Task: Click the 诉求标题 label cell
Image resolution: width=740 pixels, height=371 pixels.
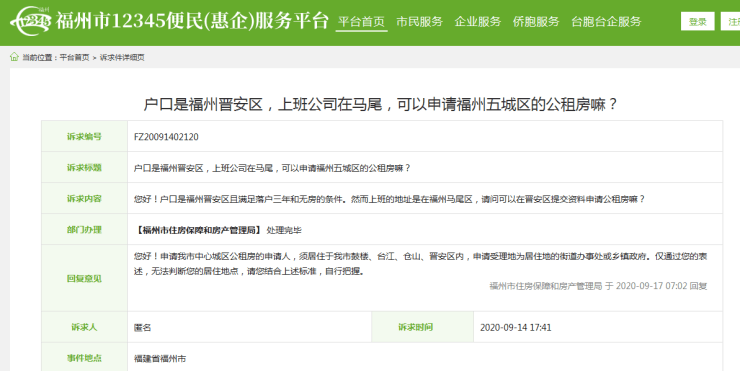Action: 84,168
